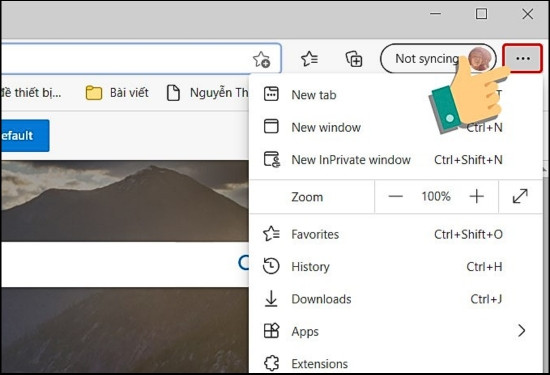The image size is (550, 375).
Task: Click the New tab icon
Action: [x=271, y=94]
